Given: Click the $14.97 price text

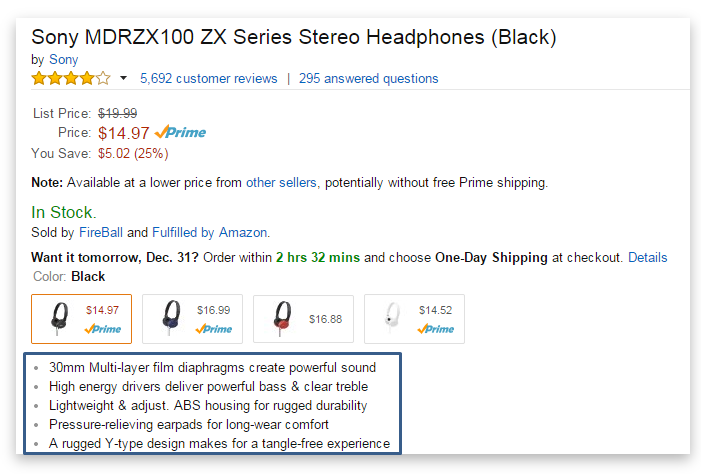Looking at the screenshot, I should point(123,133).
